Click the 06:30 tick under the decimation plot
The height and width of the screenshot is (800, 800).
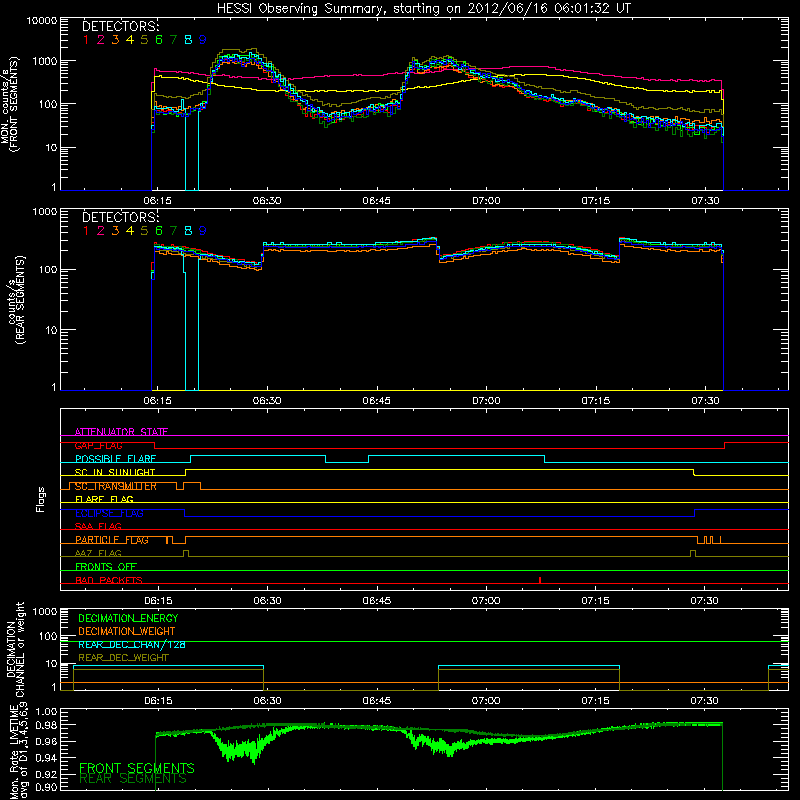point(267,701)
